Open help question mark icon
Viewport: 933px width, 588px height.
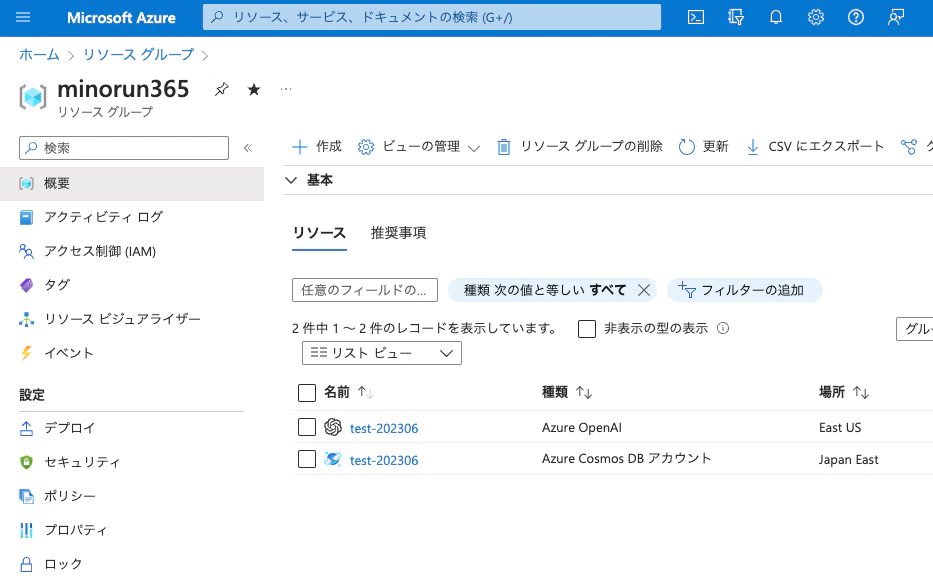tap(856, 17)
